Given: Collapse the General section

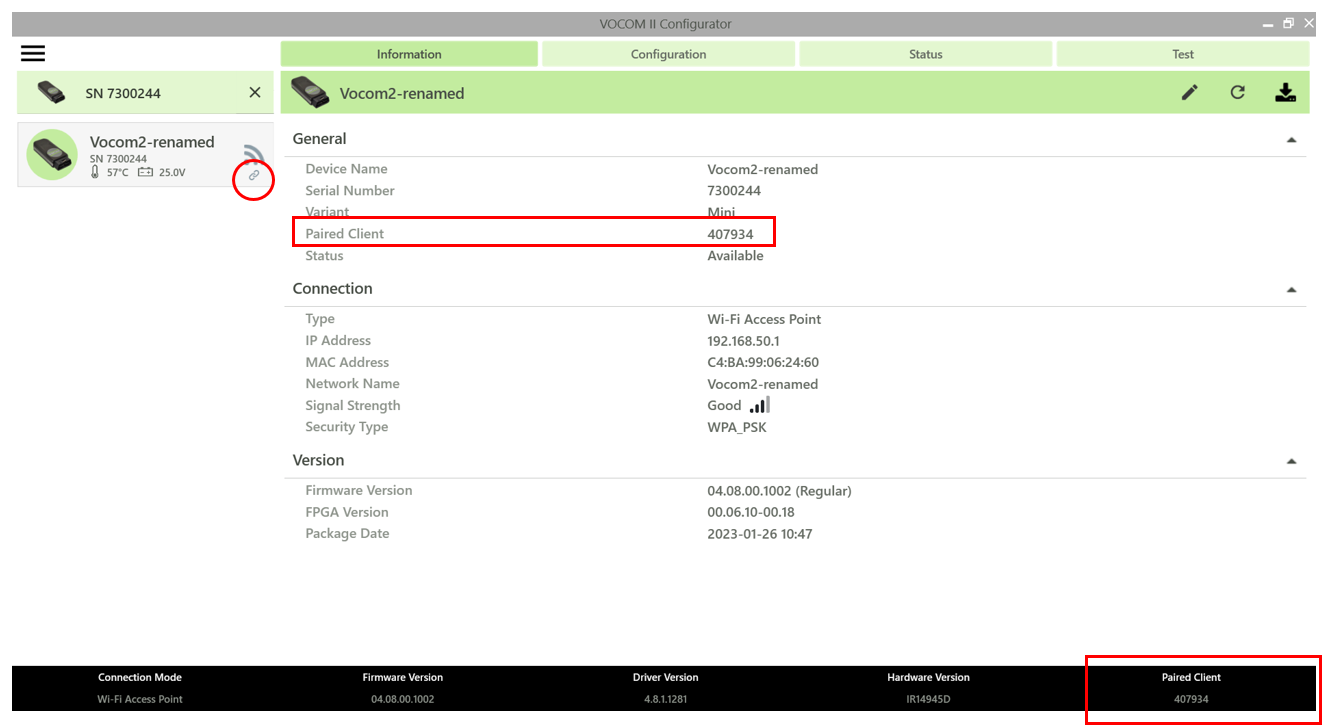Looking at the screenshot, I should point(1291,140).
